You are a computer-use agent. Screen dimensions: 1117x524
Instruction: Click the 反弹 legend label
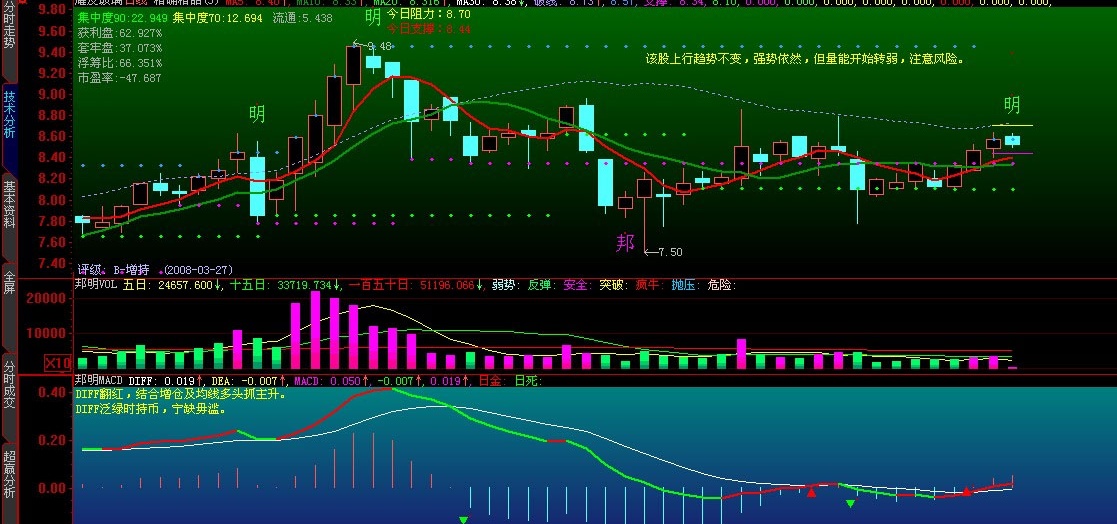click(x=541, y=285)
